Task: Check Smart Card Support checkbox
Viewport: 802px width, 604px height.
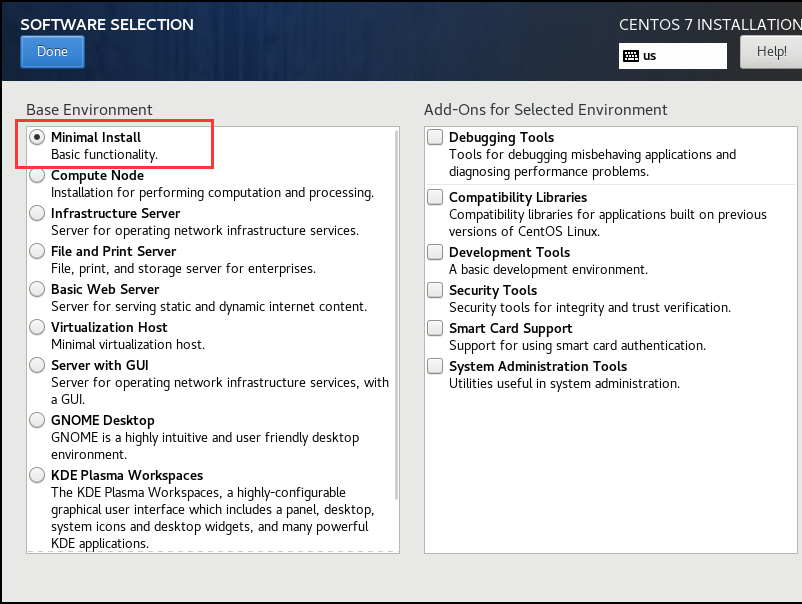Action: 435,328
